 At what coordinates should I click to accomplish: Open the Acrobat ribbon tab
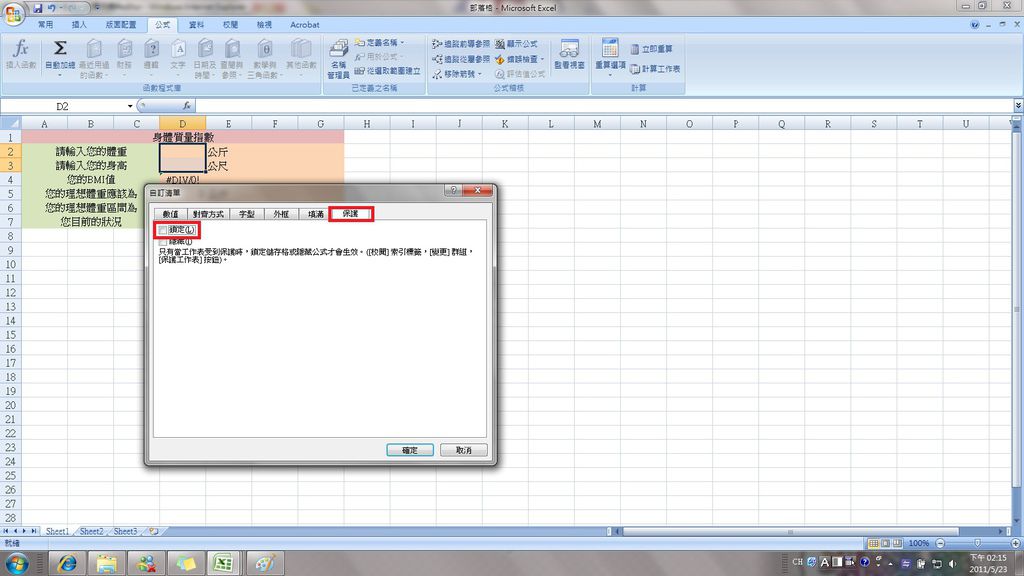point(305,25)
